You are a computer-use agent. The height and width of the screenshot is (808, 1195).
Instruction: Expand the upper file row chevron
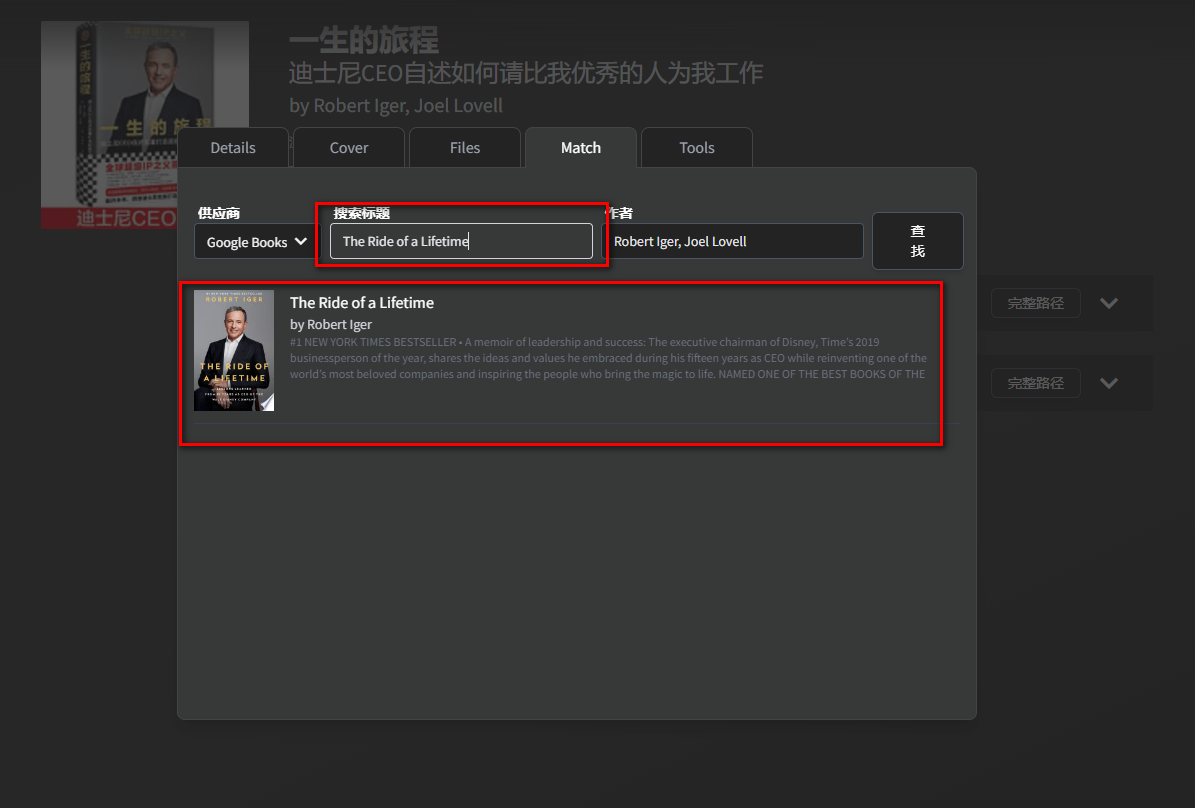click(1109, 303)
